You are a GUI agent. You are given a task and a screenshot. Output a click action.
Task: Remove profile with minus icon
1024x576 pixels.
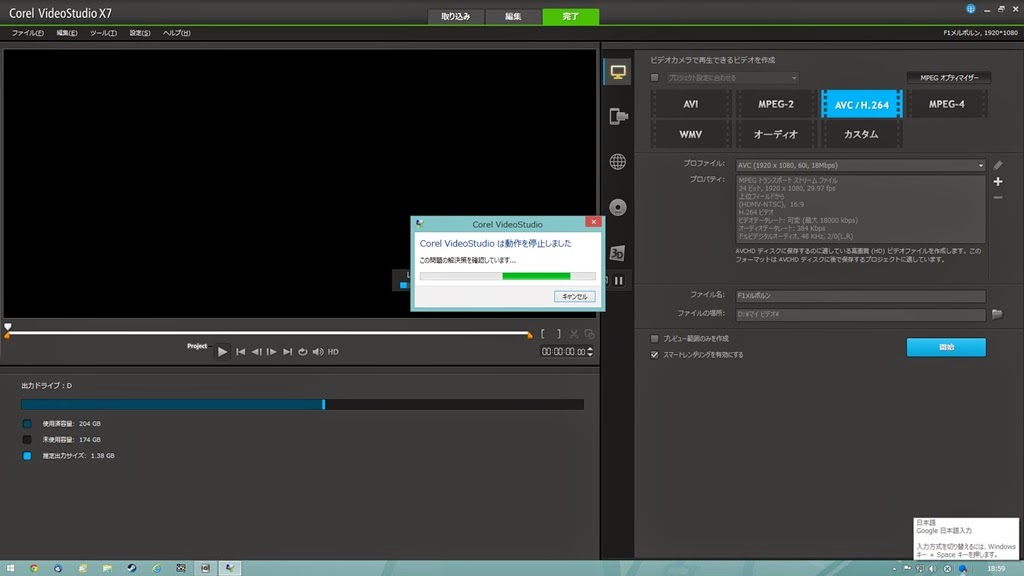point(997,197)
